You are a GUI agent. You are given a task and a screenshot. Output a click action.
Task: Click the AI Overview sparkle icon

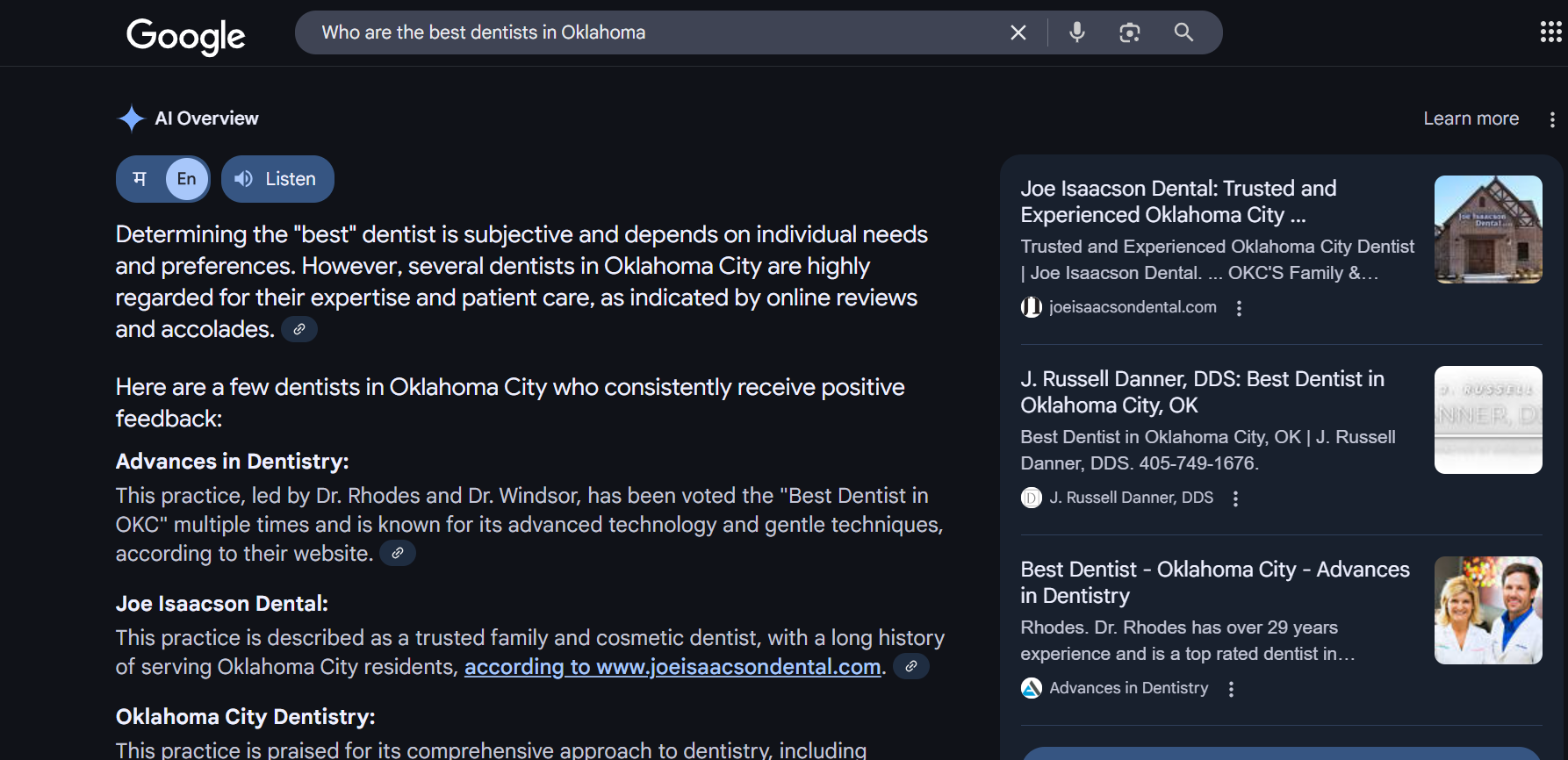(131, 118)
